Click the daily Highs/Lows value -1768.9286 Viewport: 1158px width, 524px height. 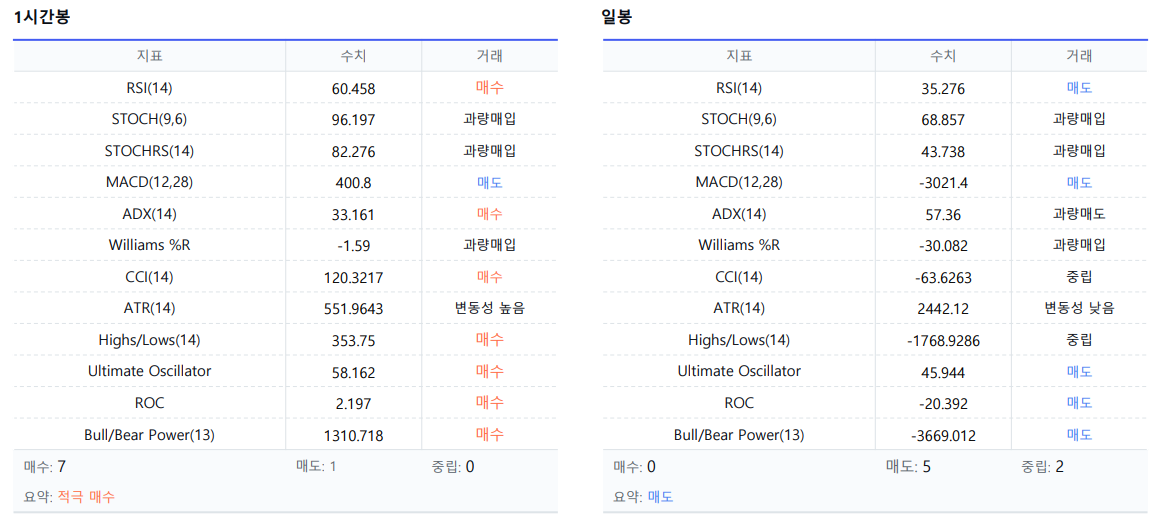click(x=943, y=342)
